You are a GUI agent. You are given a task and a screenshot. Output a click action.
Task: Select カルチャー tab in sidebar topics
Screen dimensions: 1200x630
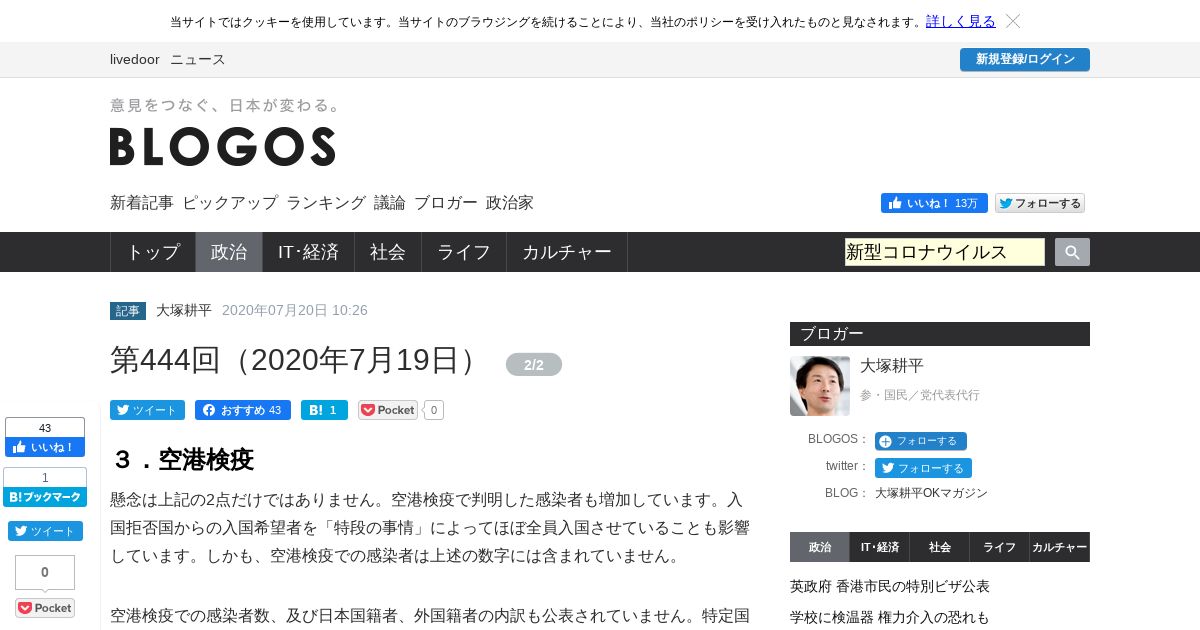[x=1060, y=547]
